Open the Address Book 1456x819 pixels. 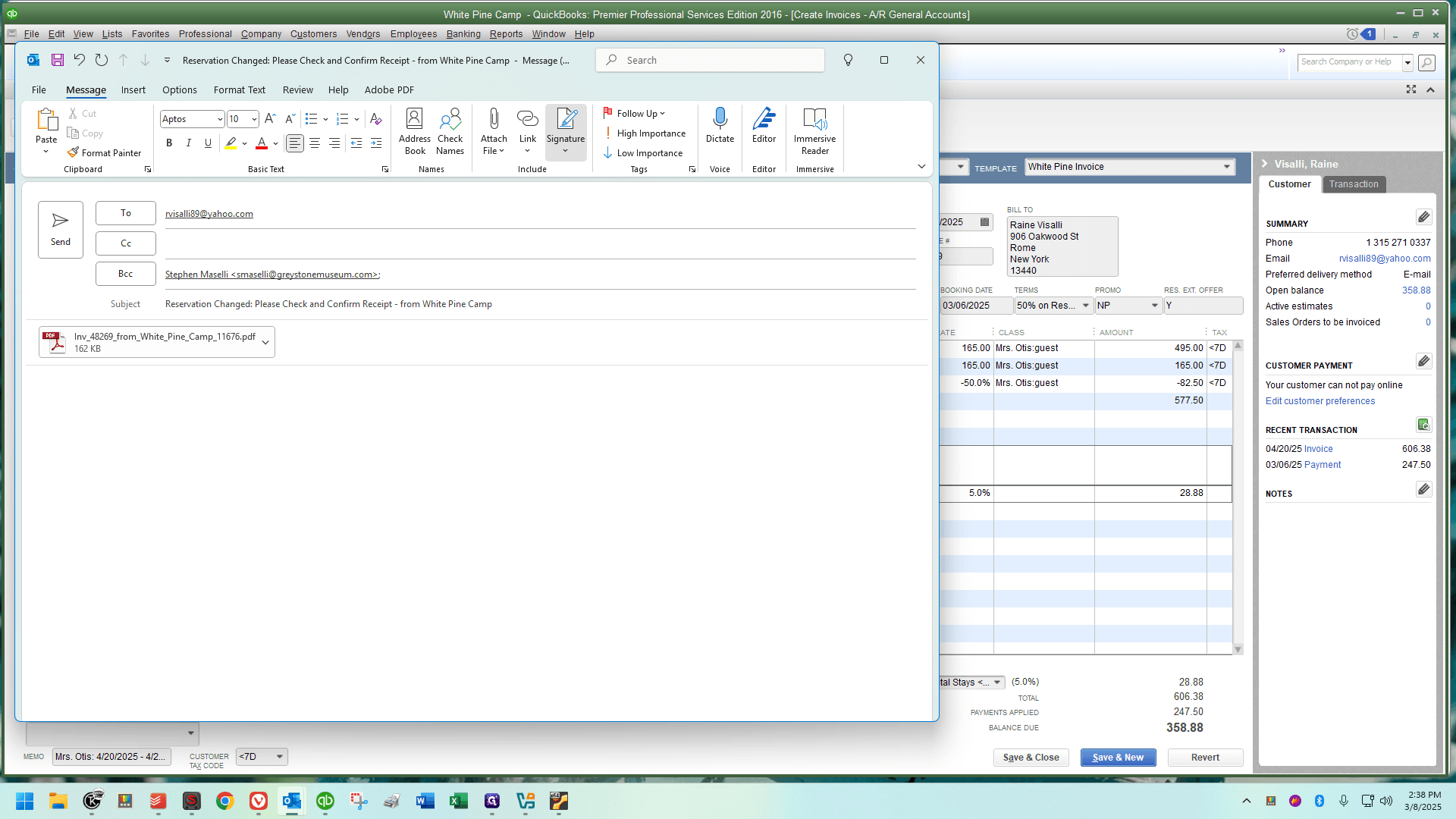pos(415,132)
